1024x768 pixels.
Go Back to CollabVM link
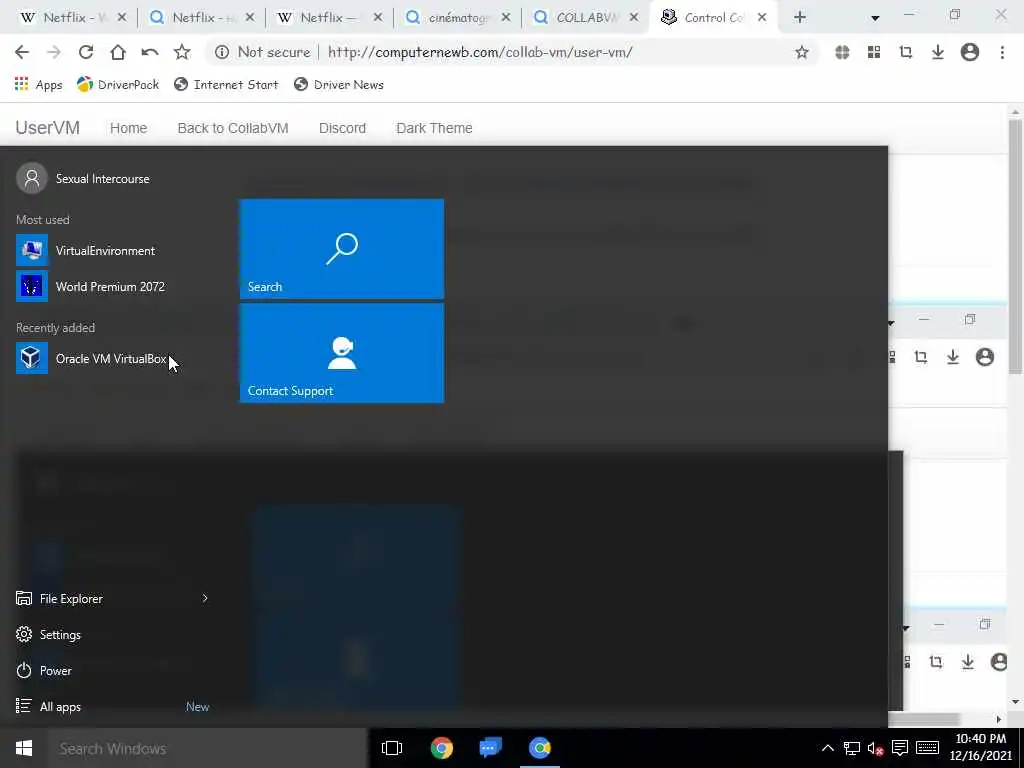point(232,128)
